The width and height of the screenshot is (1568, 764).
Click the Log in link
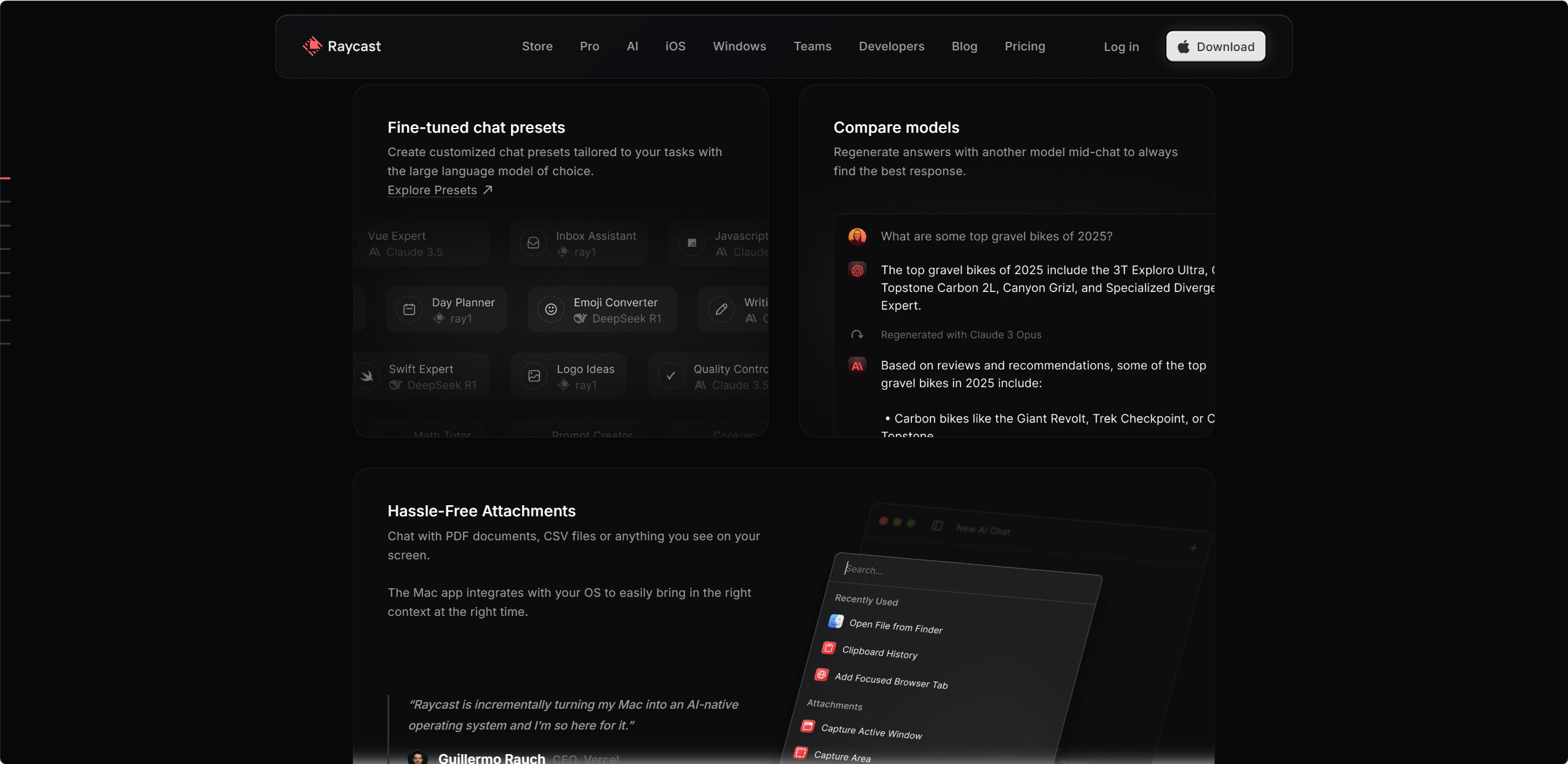coord(1121,47)
